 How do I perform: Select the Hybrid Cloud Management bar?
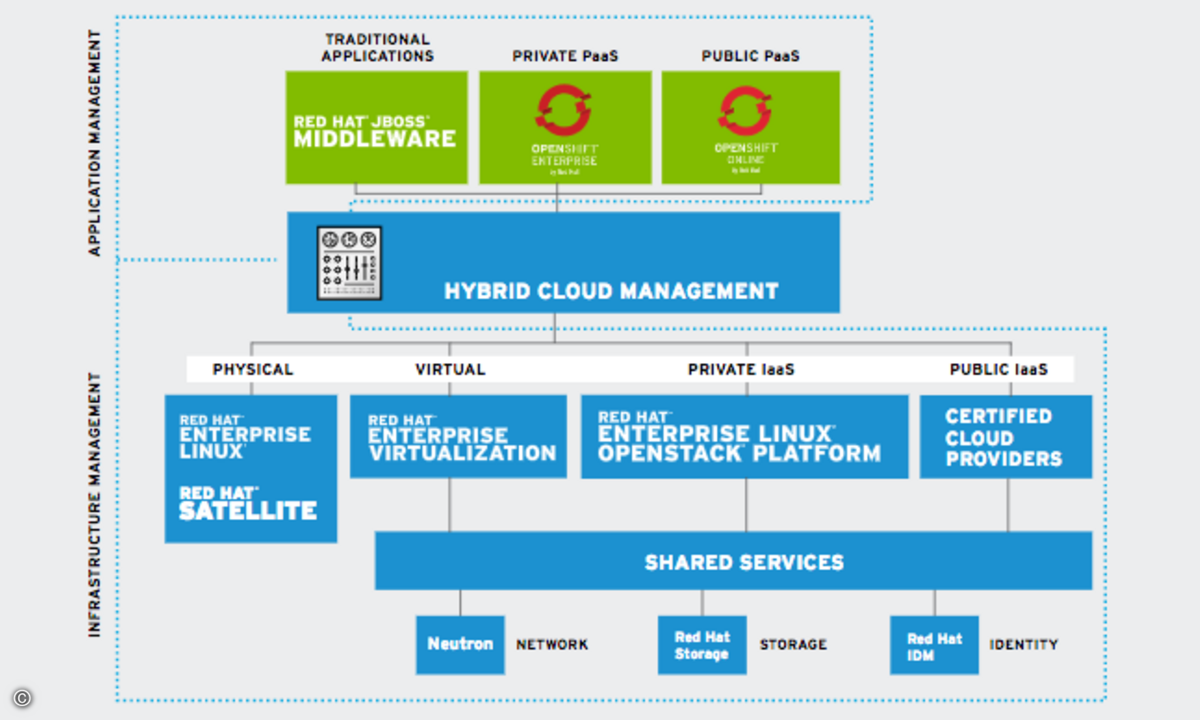tap(563, 262)
